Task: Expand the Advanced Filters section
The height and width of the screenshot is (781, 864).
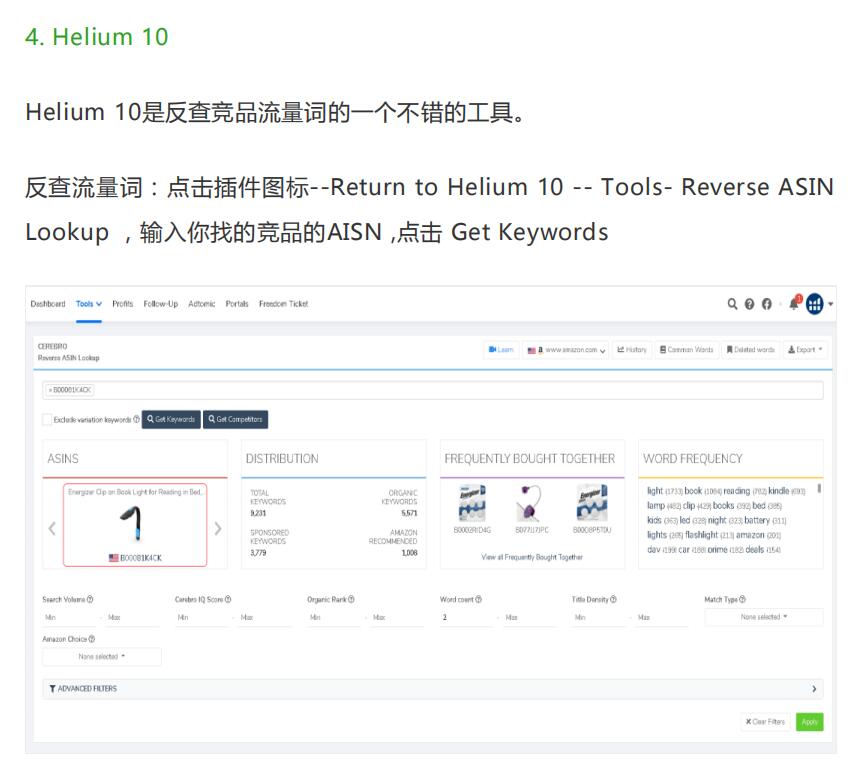Action: click(433, 688)
